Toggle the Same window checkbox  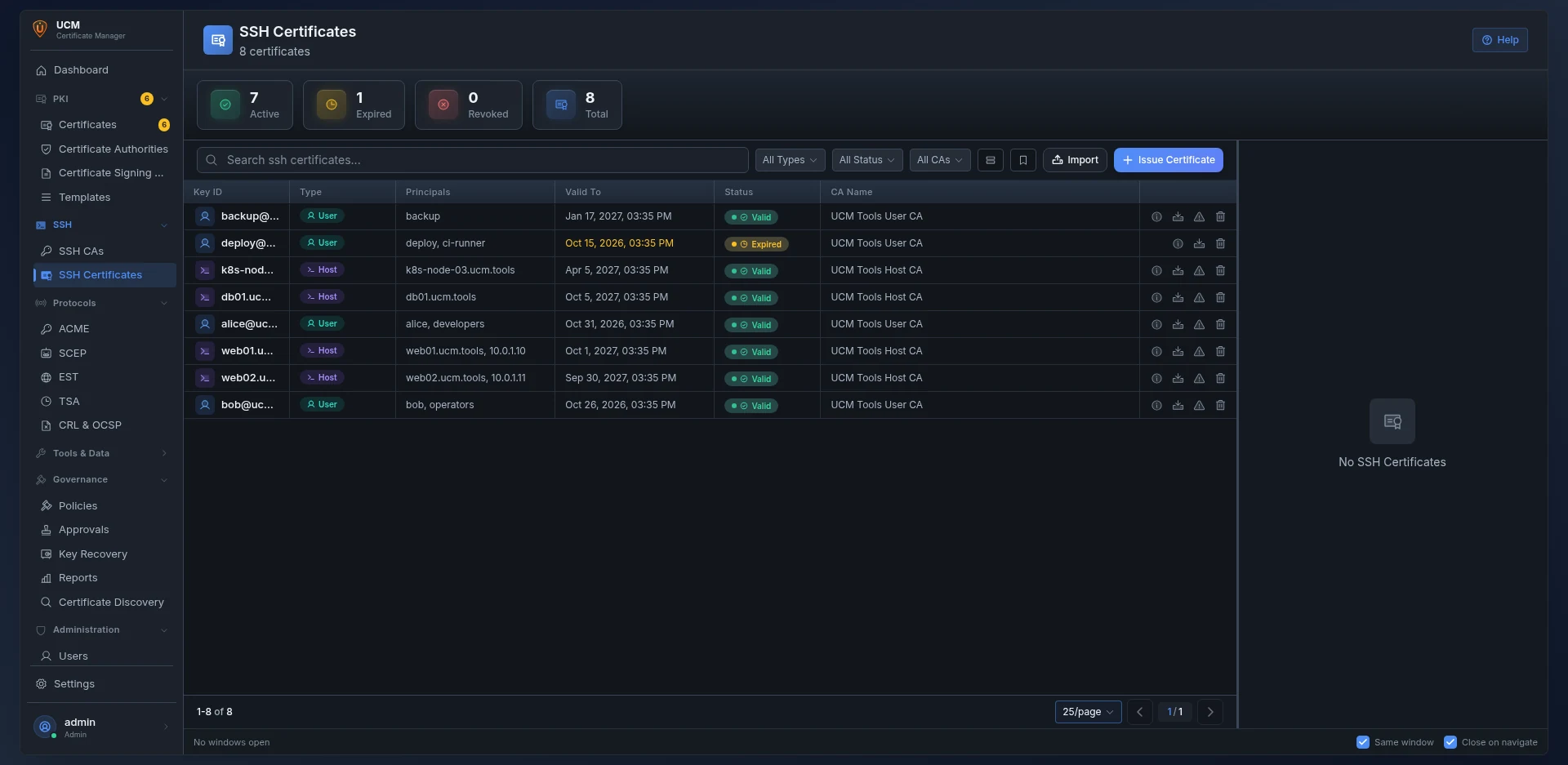tap(1363, 742)
